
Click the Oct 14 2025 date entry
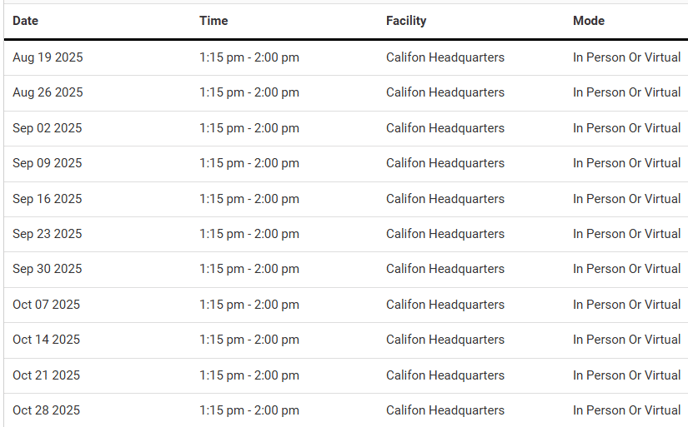pyautogui.click(x=46, y=340)
